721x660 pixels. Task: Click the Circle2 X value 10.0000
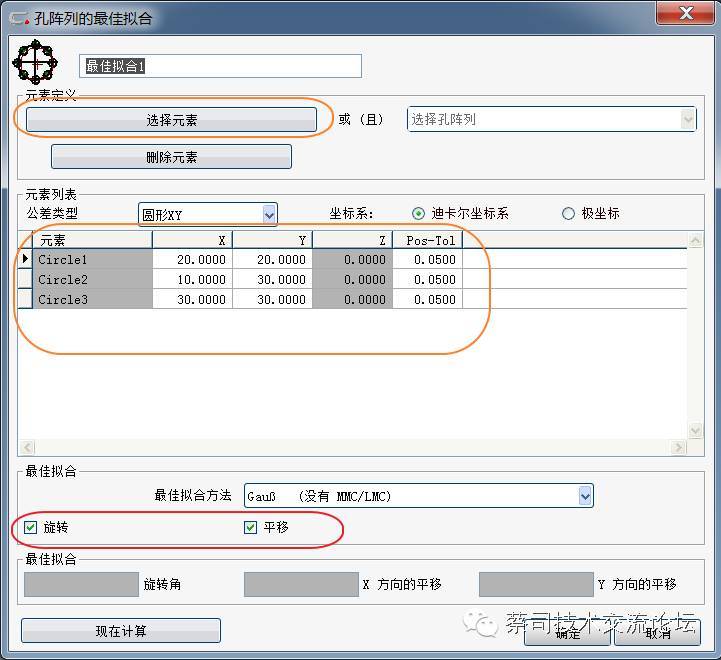192,279
